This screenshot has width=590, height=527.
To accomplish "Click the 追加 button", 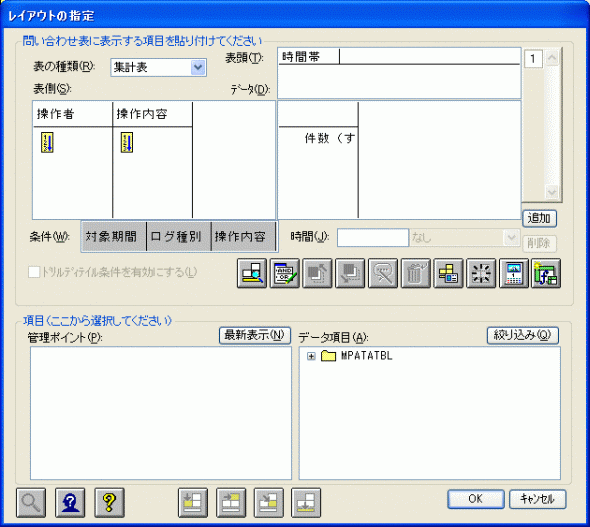I will pos(539,218).
